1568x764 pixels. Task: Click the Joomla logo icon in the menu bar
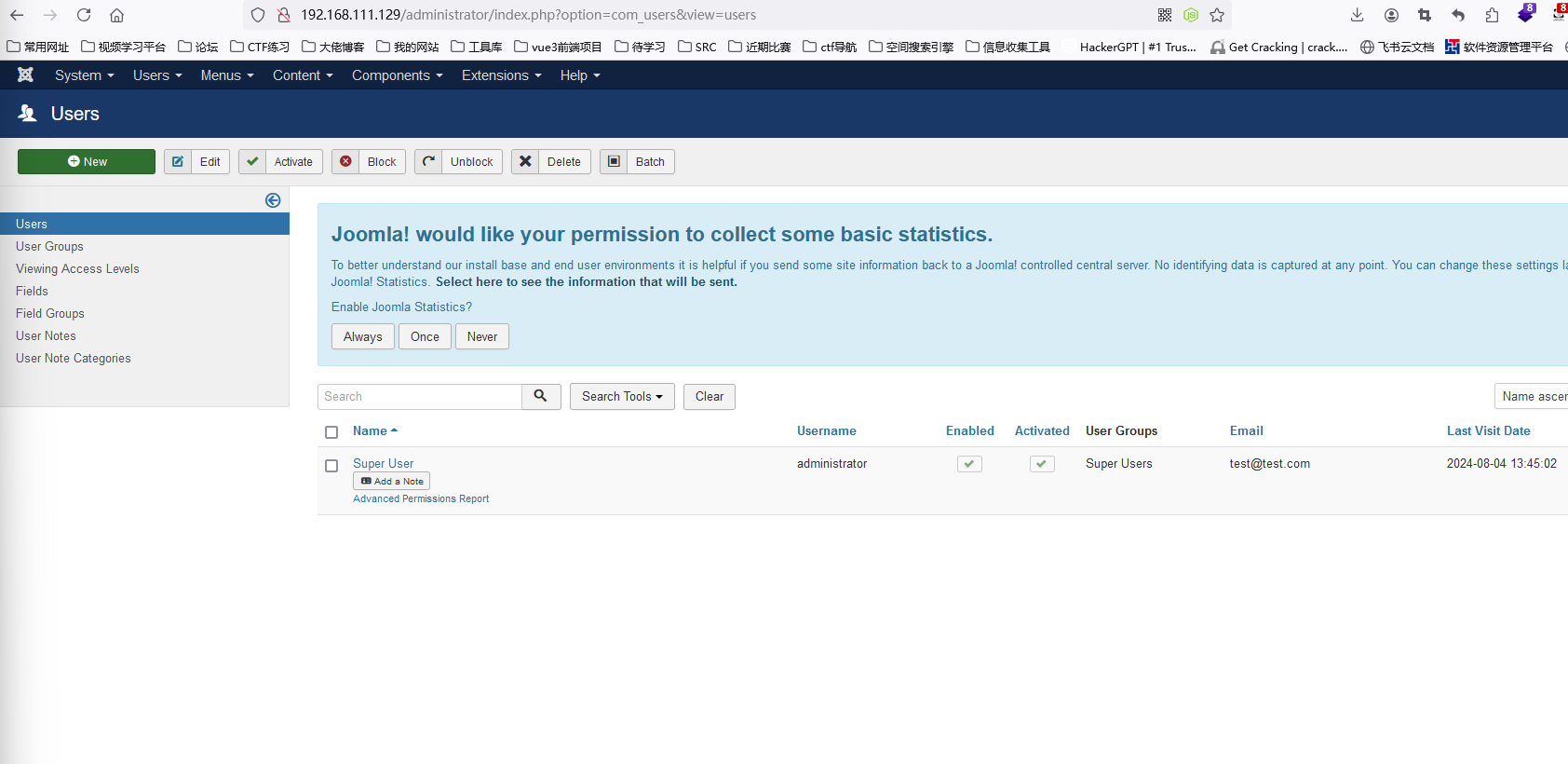(25, 75)
